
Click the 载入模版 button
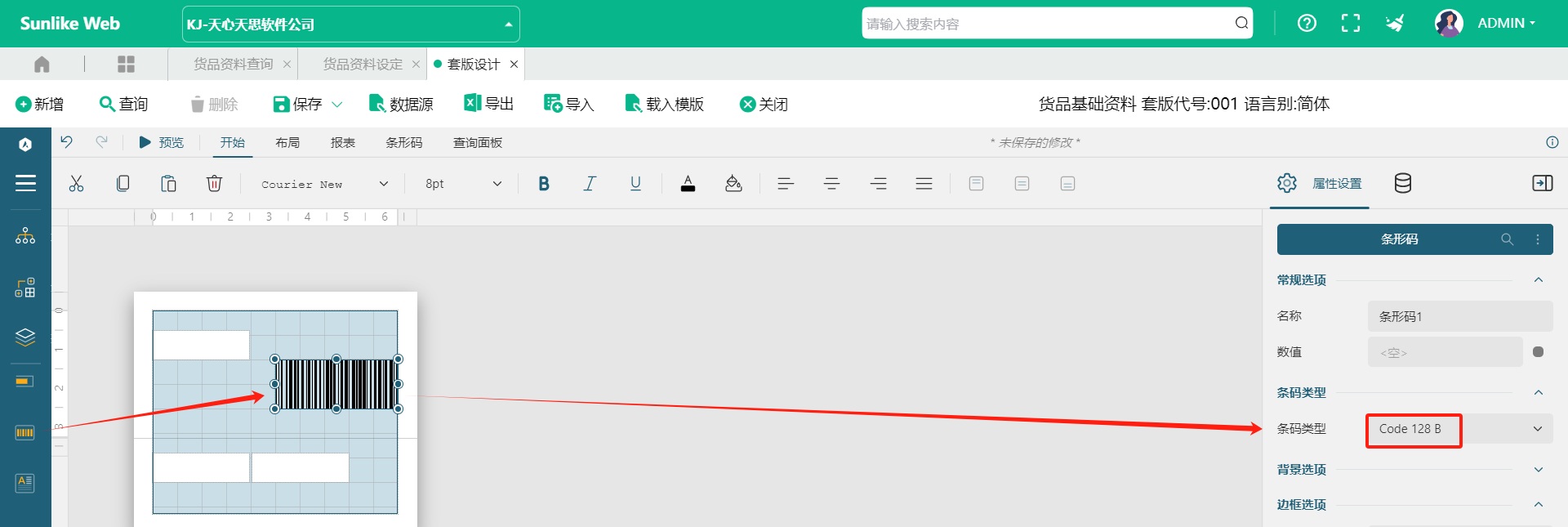[x=665, y=105]
